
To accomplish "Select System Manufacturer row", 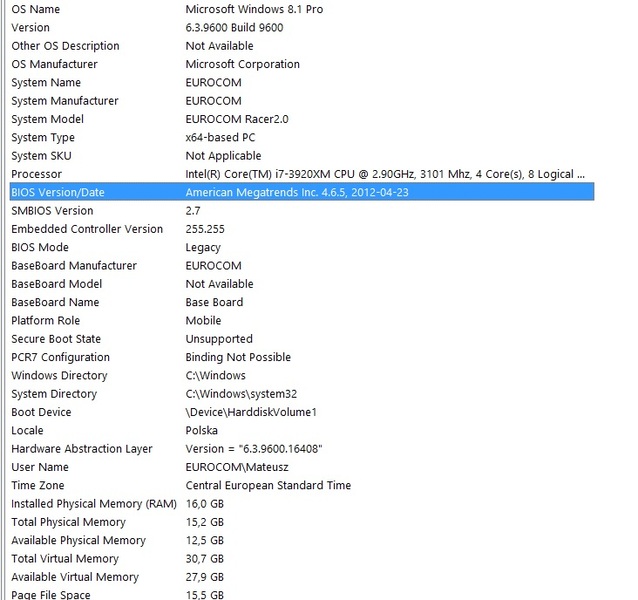I will coord(302,100).
